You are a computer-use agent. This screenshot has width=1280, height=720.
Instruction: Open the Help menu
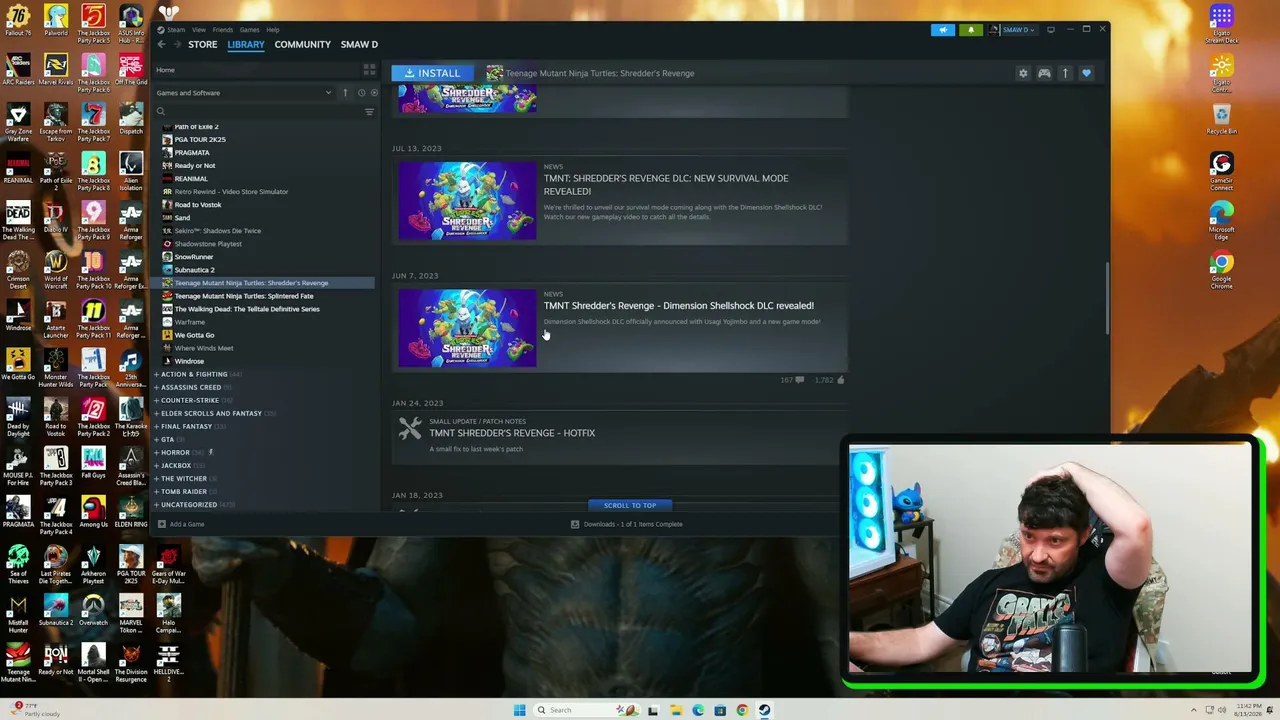point(273,29)
